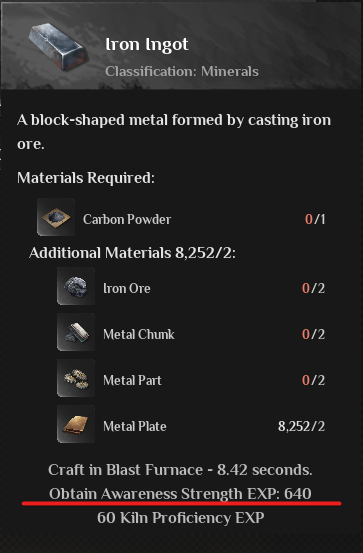The width and height of the screenshot is (363, 553).
Task: Click the Iron Ore icon
Action: point(76,286)
